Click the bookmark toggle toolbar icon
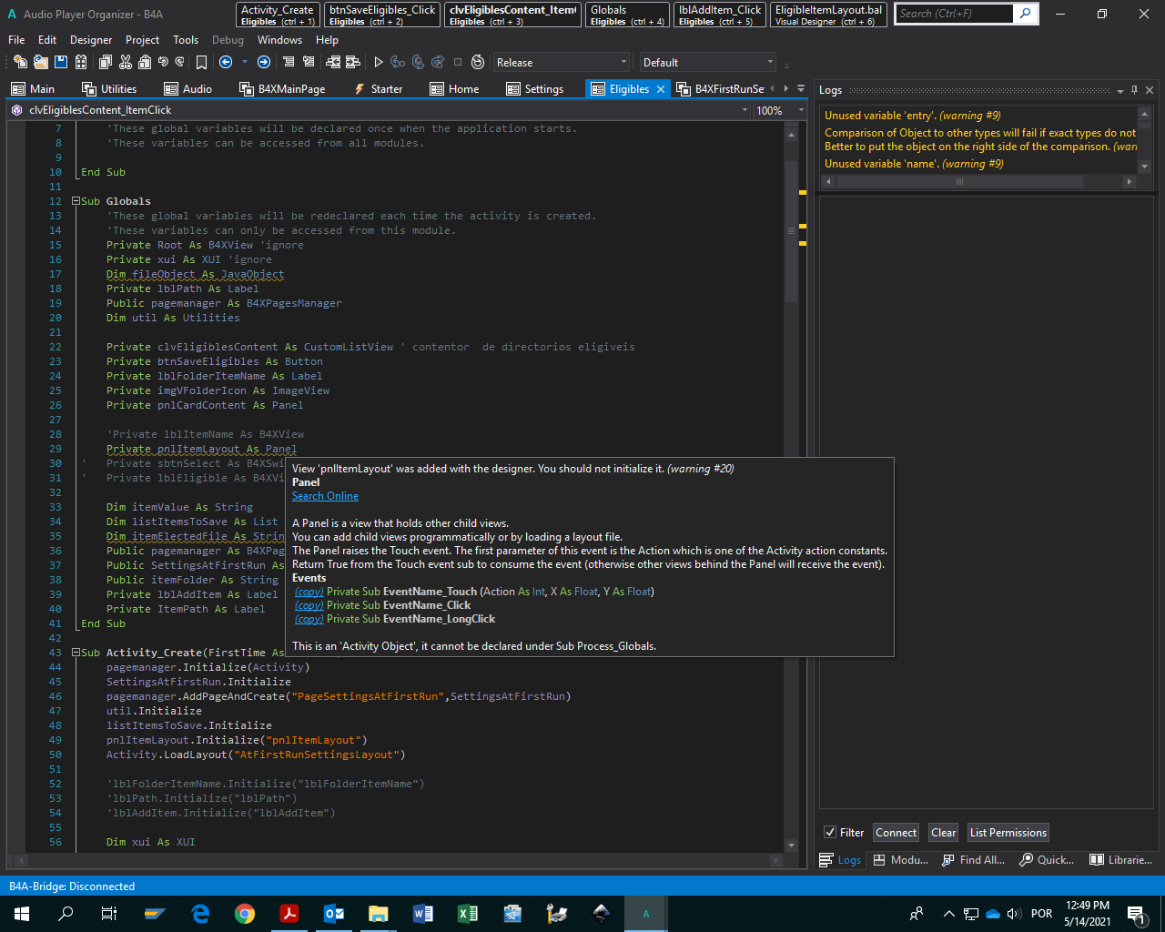The width and height of the screenshot is (1165, 932). click(x=201, y=62)
